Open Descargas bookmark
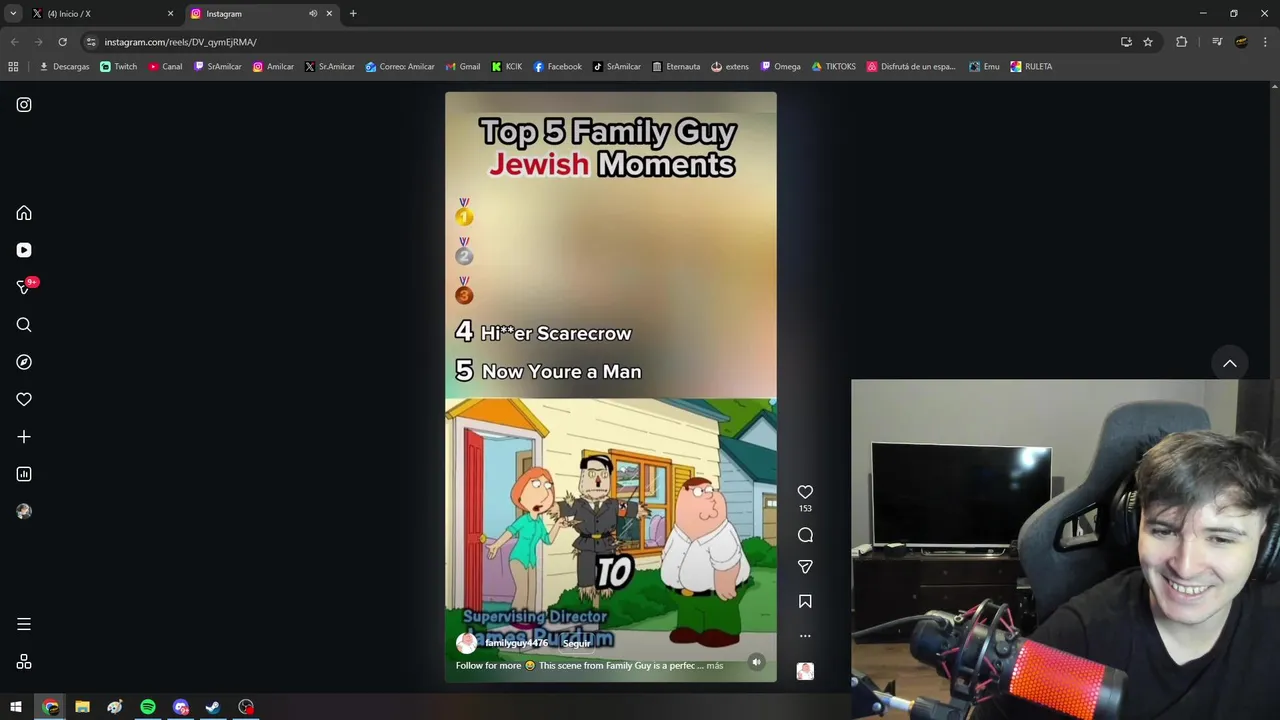Viewport: 1280px width, 720px height. click(64, 67)
